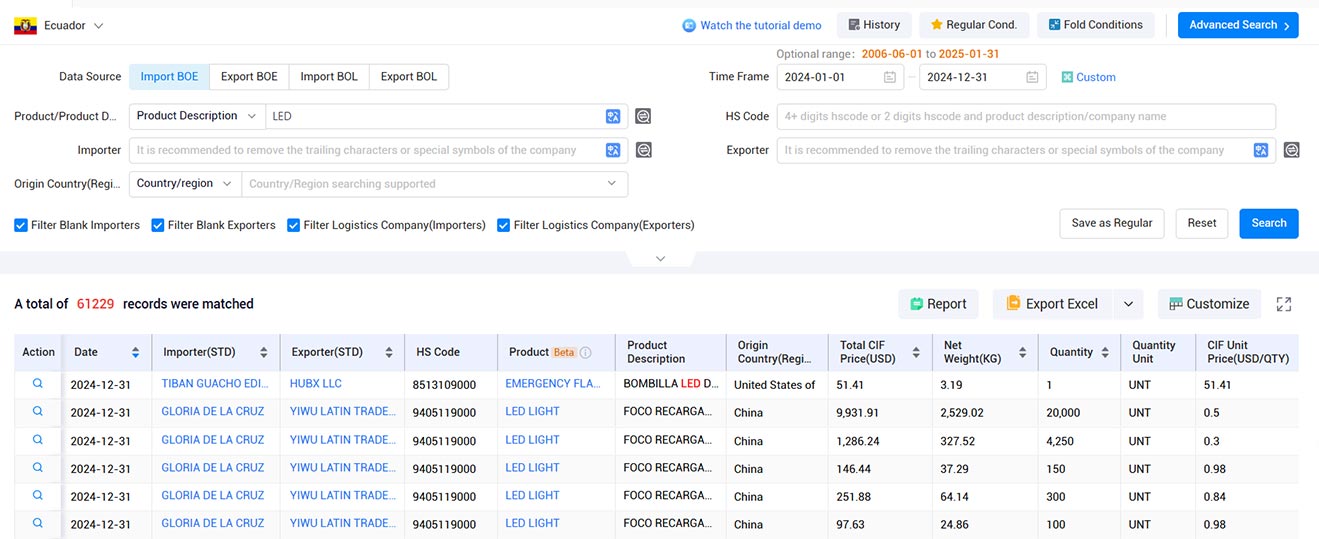Image resolution: width=1319 pixels, height=539 pixels.
Task: Click end date calendar icon
Action: [x=1032, y=77]
